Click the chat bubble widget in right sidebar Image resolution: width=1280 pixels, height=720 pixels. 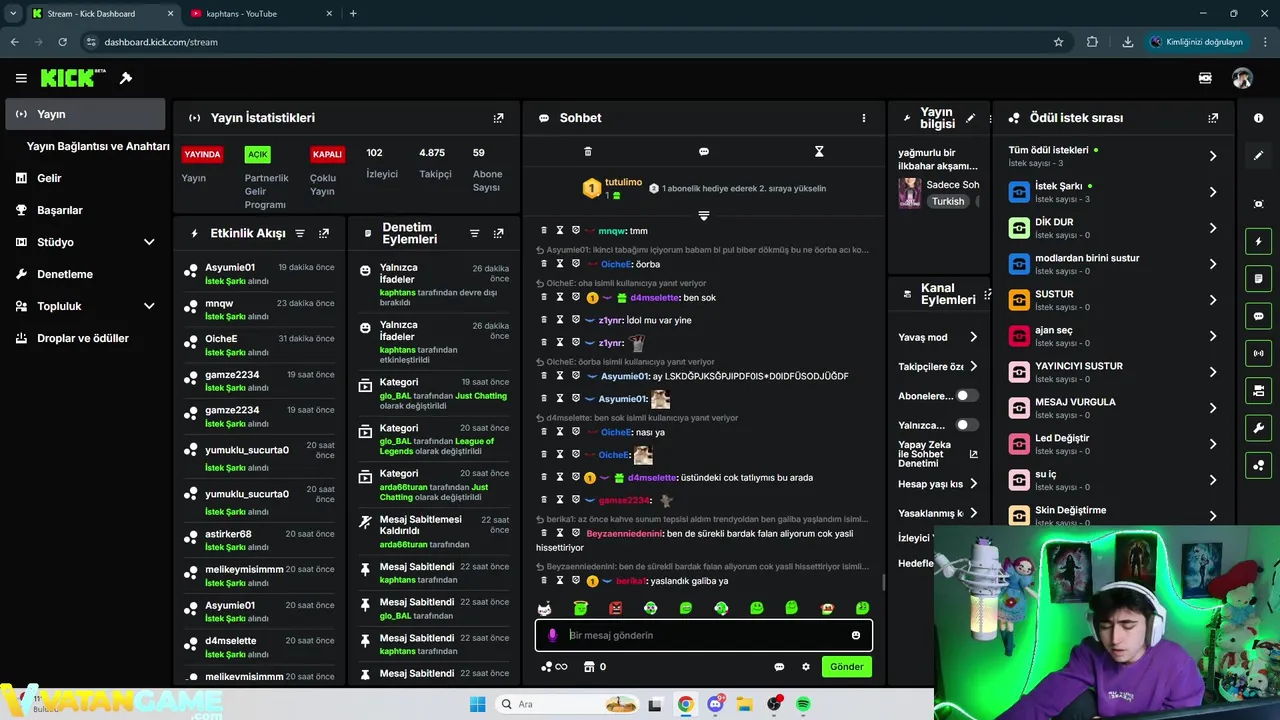tap(1258, 316)
